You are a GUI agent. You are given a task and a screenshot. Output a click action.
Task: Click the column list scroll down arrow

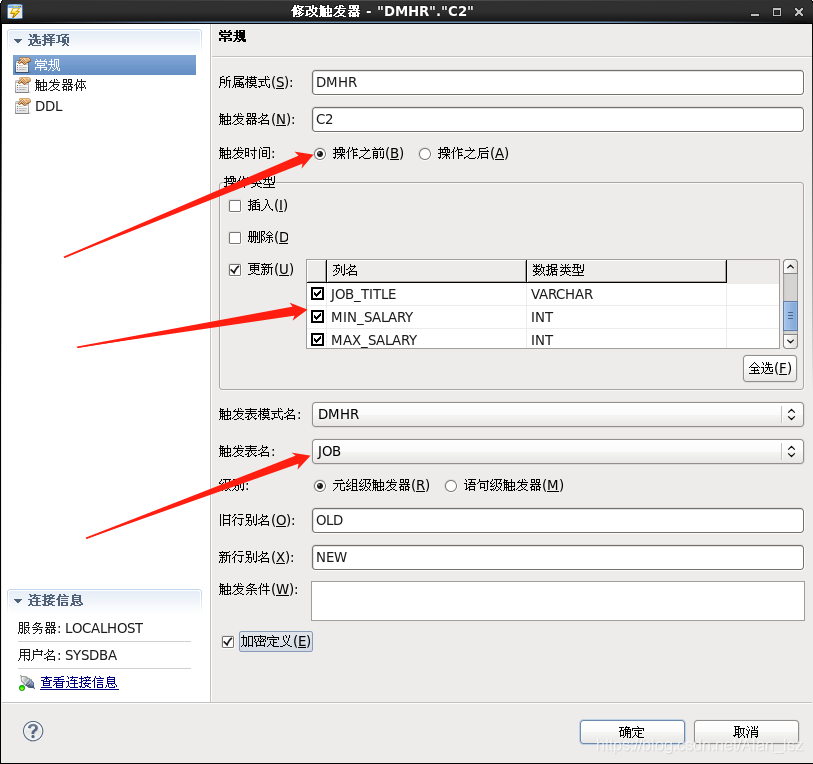[790, 341]
